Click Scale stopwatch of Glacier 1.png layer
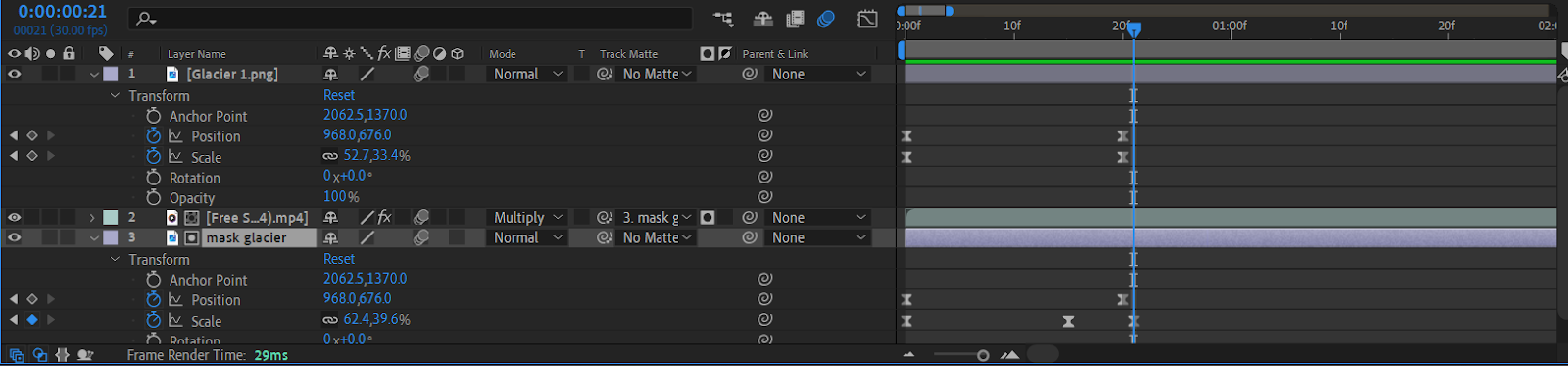 coord(154,157)
